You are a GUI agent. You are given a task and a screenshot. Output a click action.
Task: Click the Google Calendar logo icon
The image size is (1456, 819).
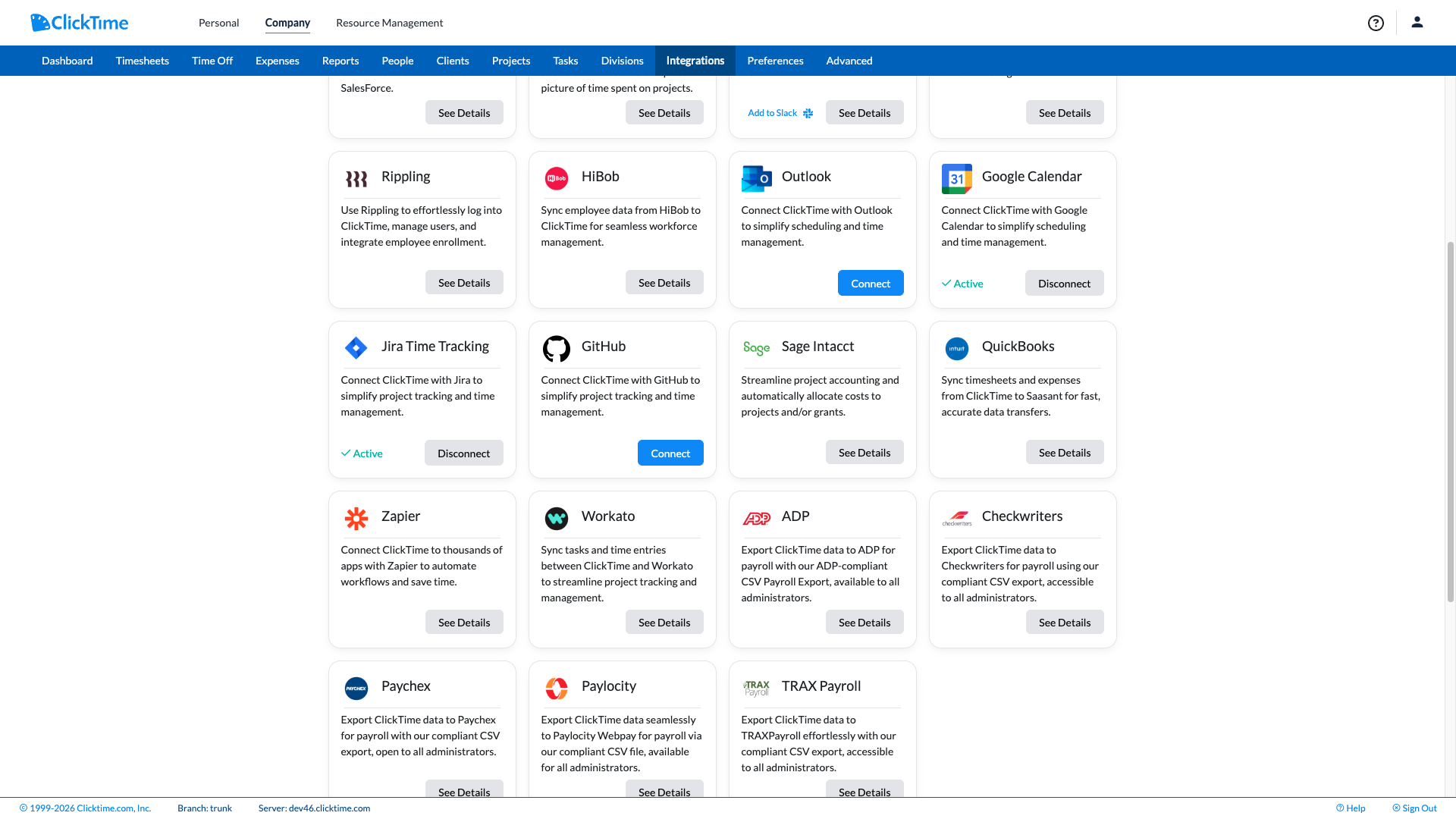(956, 179)
